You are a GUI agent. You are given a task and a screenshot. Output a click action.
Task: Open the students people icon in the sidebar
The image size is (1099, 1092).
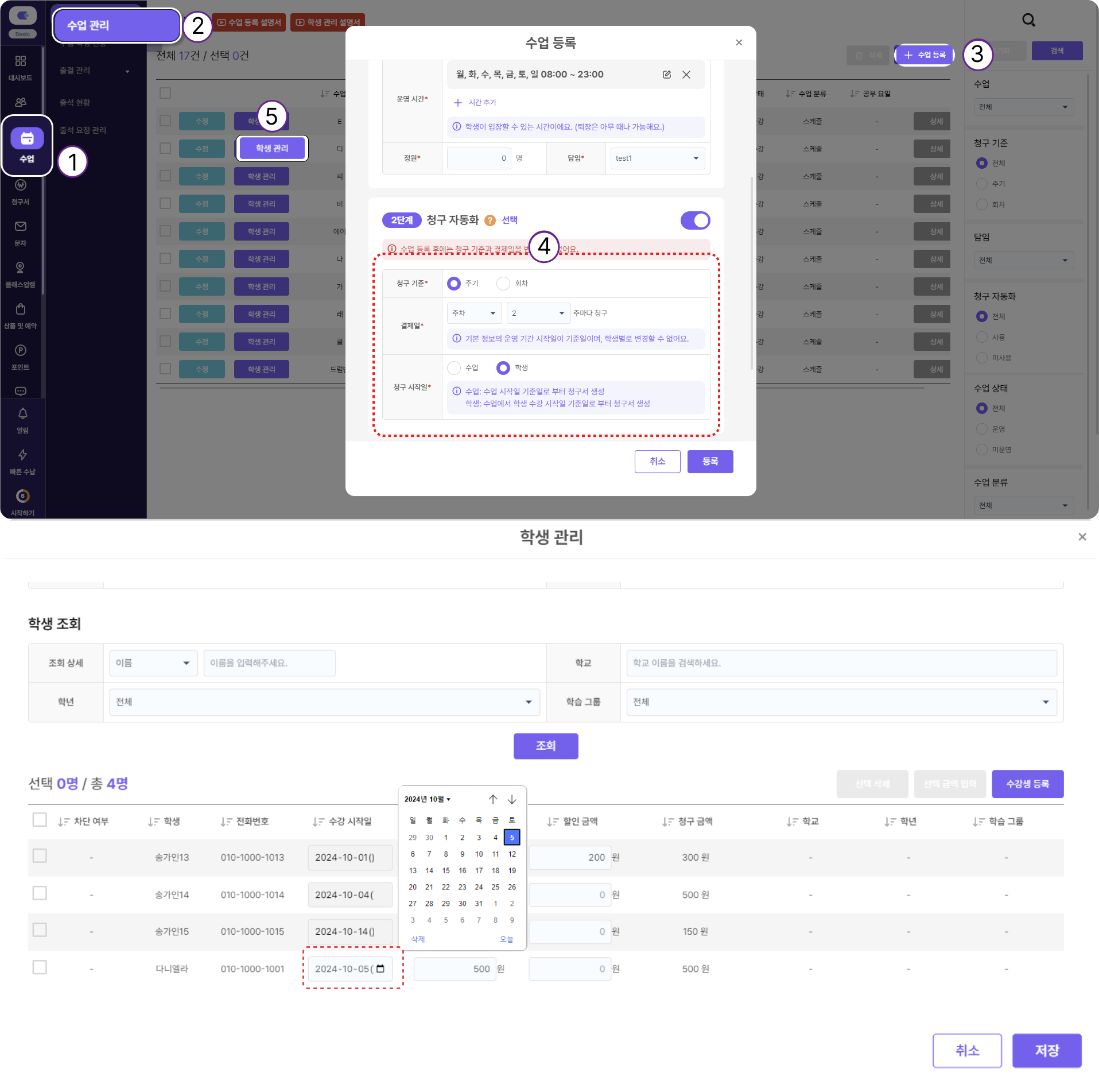pos(21,102)
